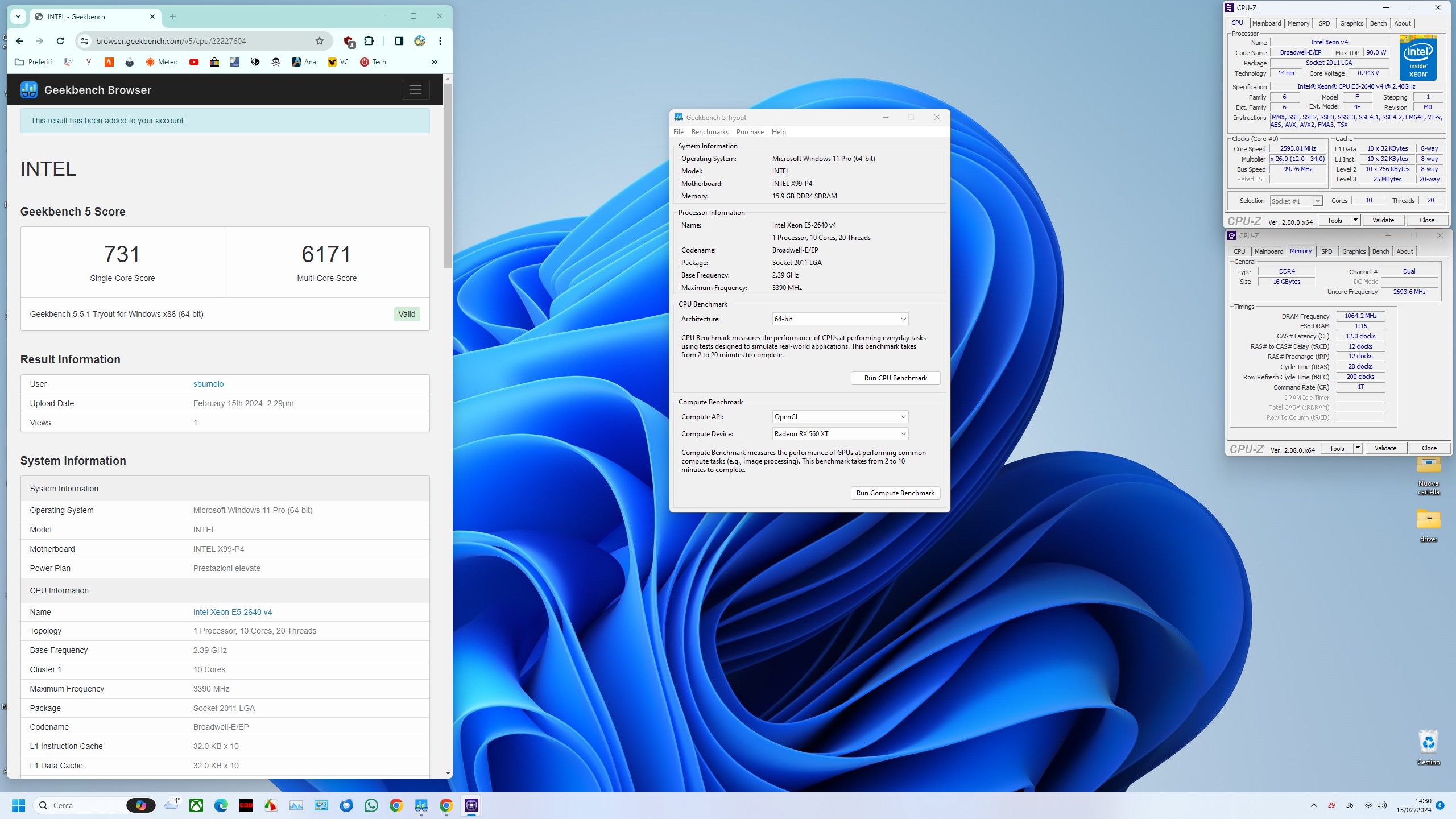
Task: Open Help menu in Geekbench 5
Action: tap(779, 132)
